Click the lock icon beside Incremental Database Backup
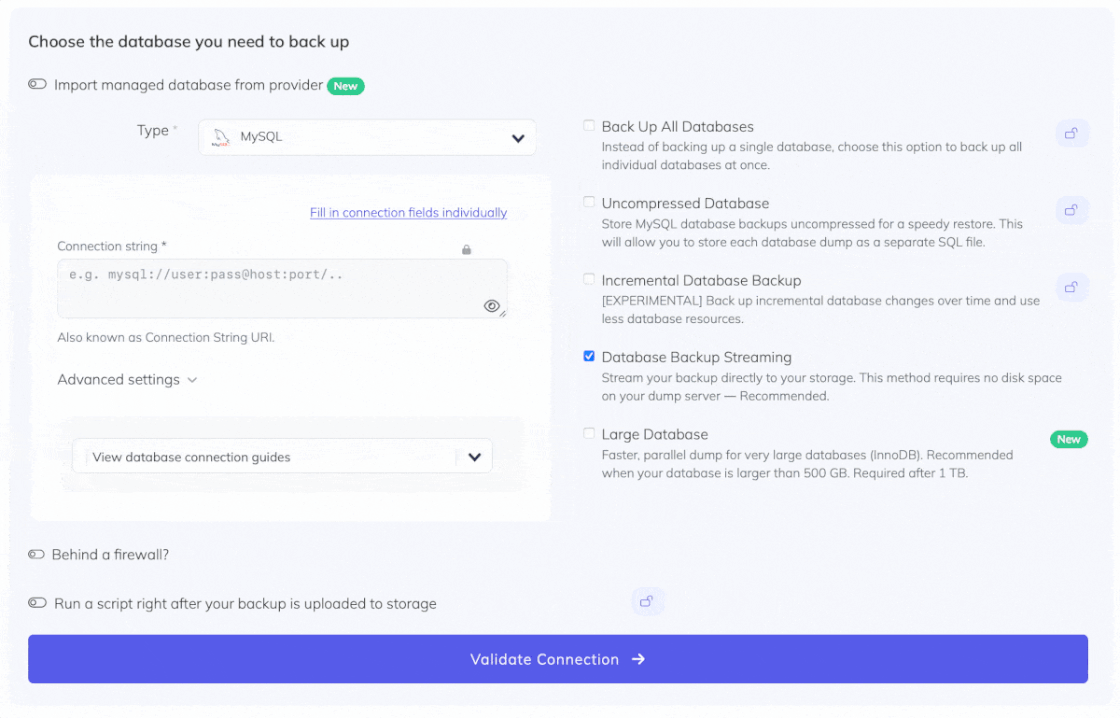This screenshot has height=718, width=1120. pyautogui.click(x=1071, y=287)
